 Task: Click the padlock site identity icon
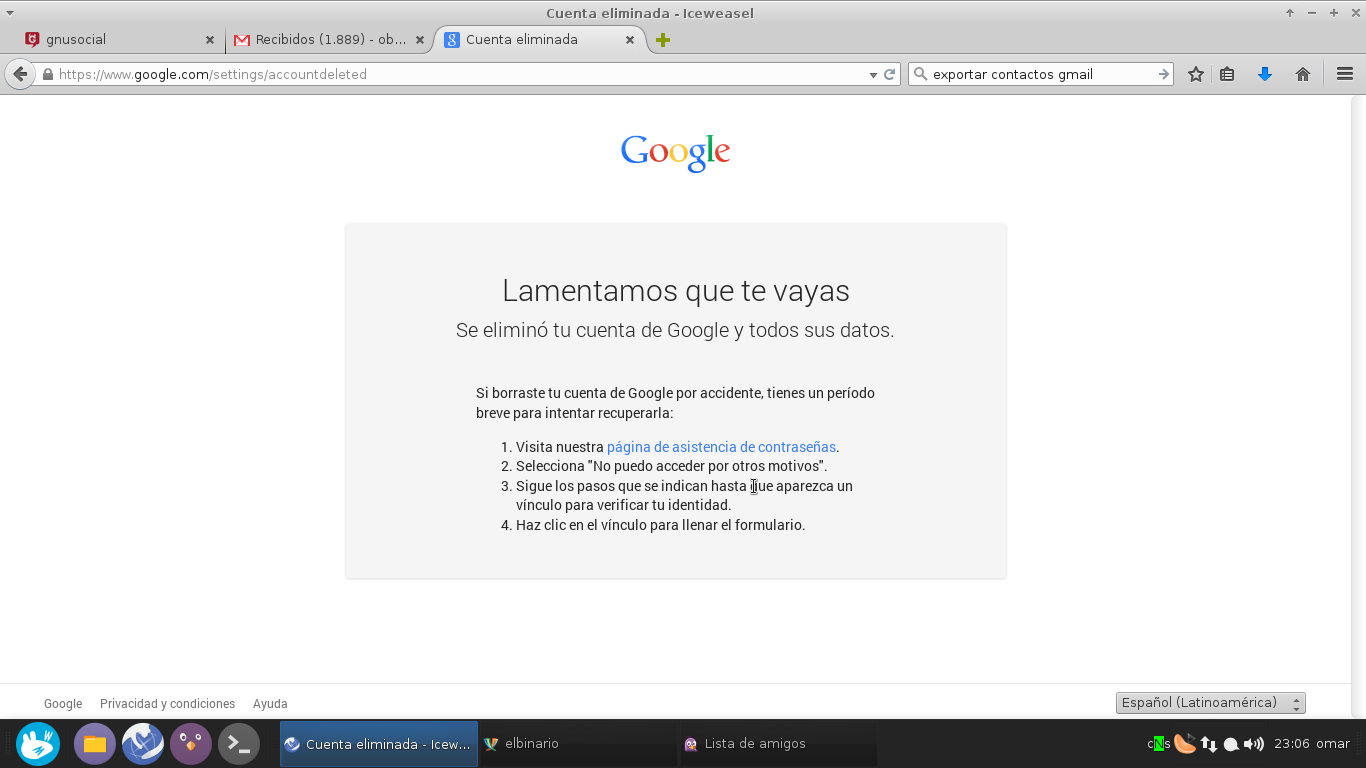tap(47, 74)
